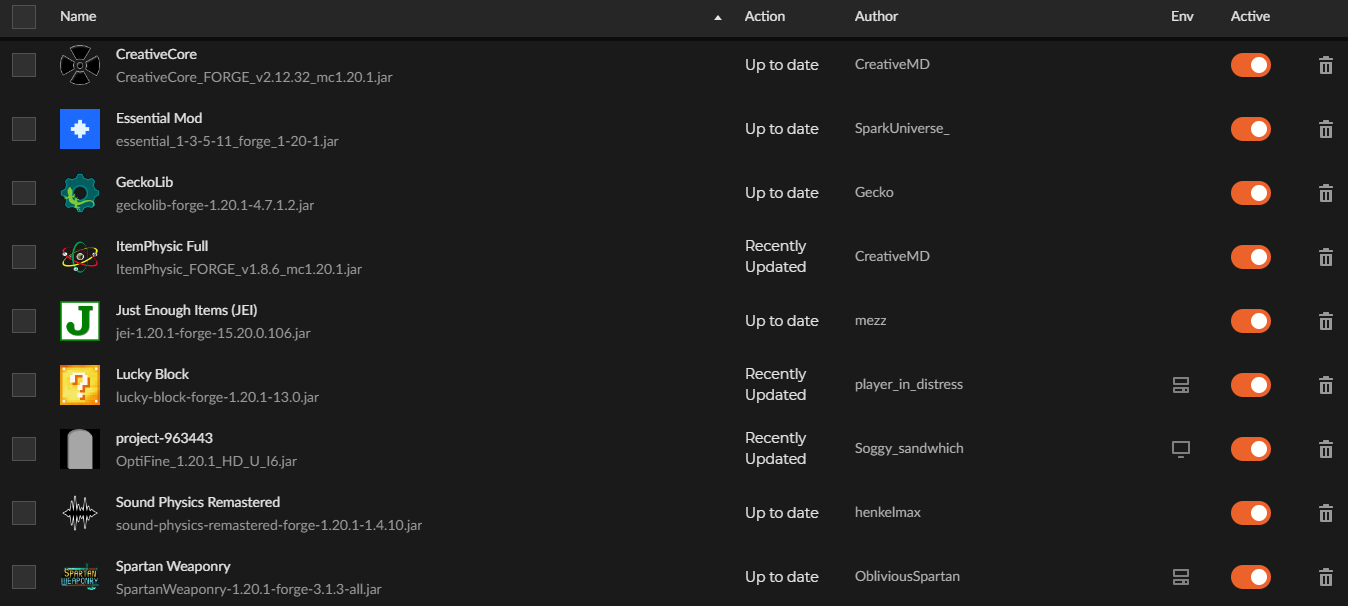Screen dimensions: 1348x606
Task: Deactivate Sound Physics Remastered switch
Action: click(1251, 513)
